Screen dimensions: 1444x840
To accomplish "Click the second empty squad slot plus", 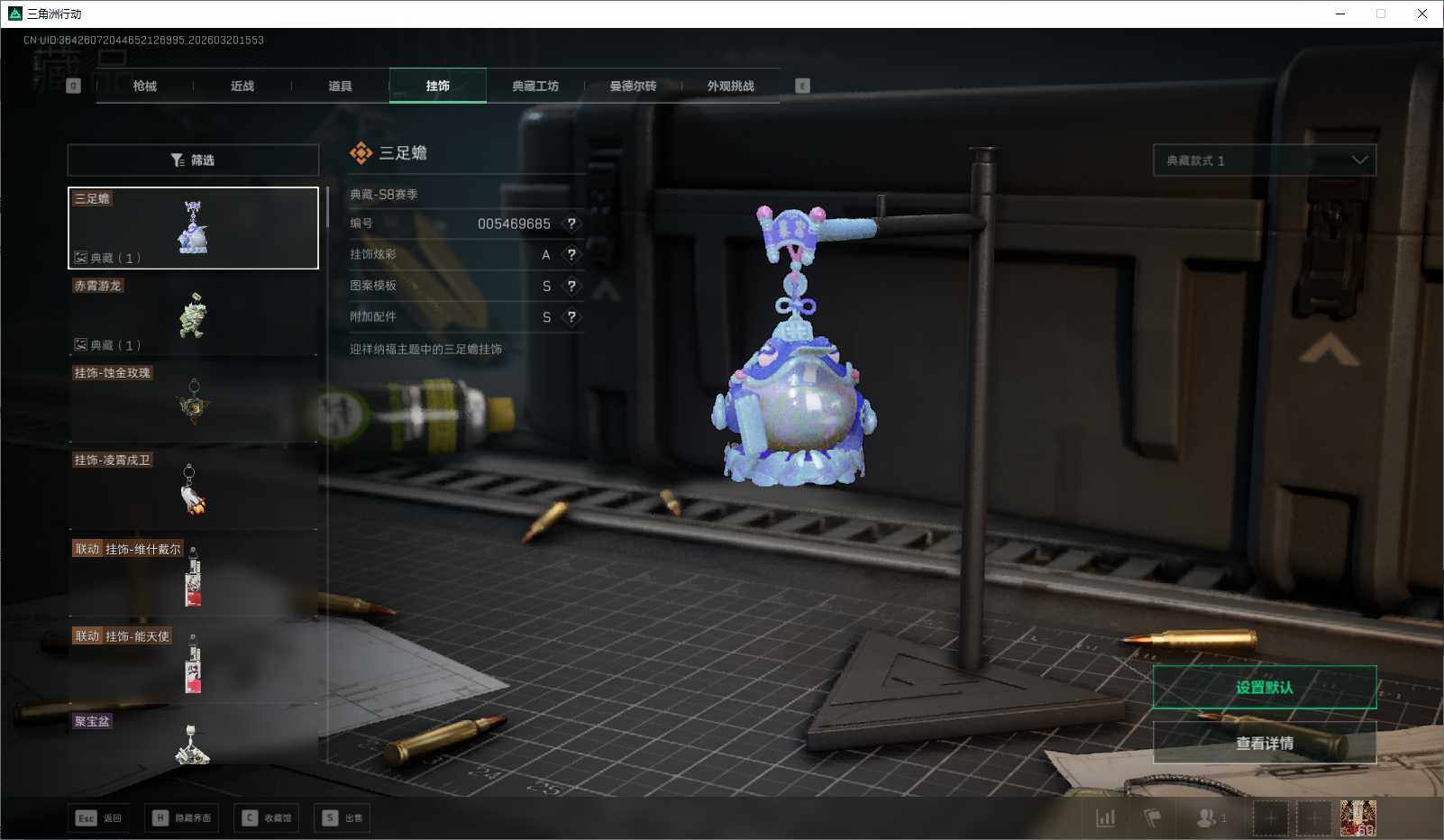I will tap(1314, 818).
